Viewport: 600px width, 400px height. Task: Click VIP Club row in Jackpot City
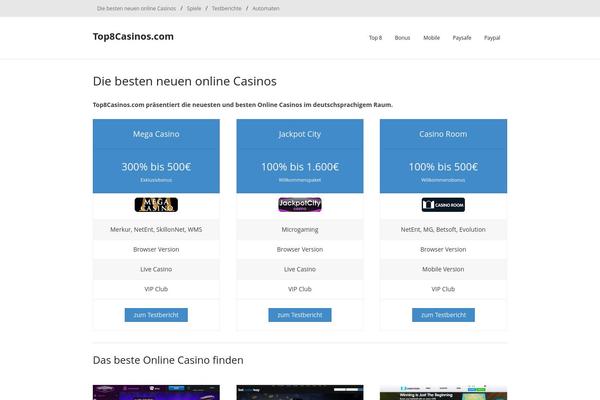[x=300, y=289]
